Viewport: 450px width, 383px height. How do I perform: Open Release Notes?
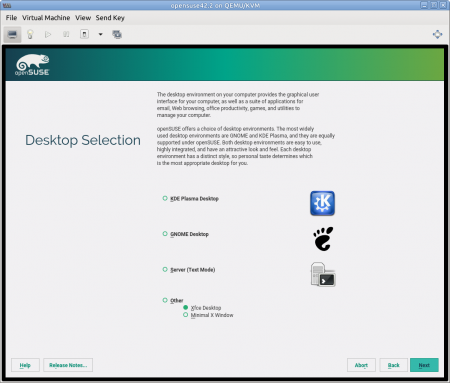click(68, 365)
